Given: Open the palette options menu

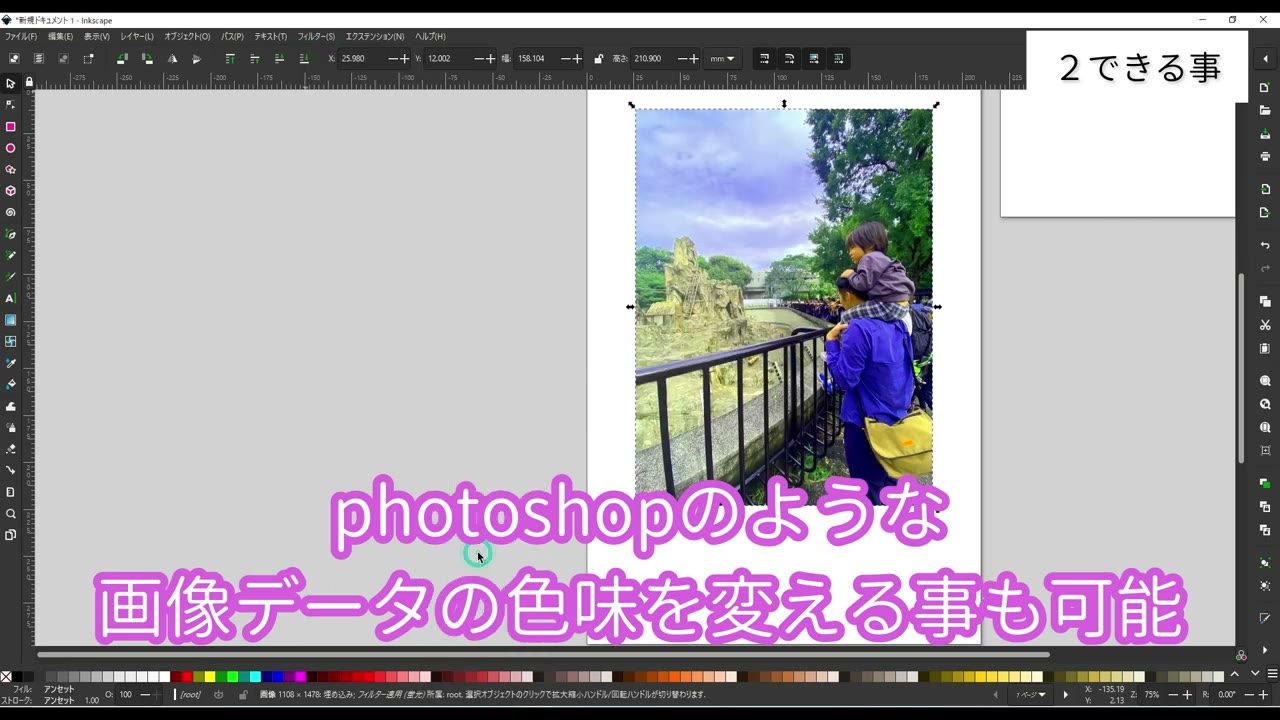Looking at the screenshot, I should (1272, 674).
